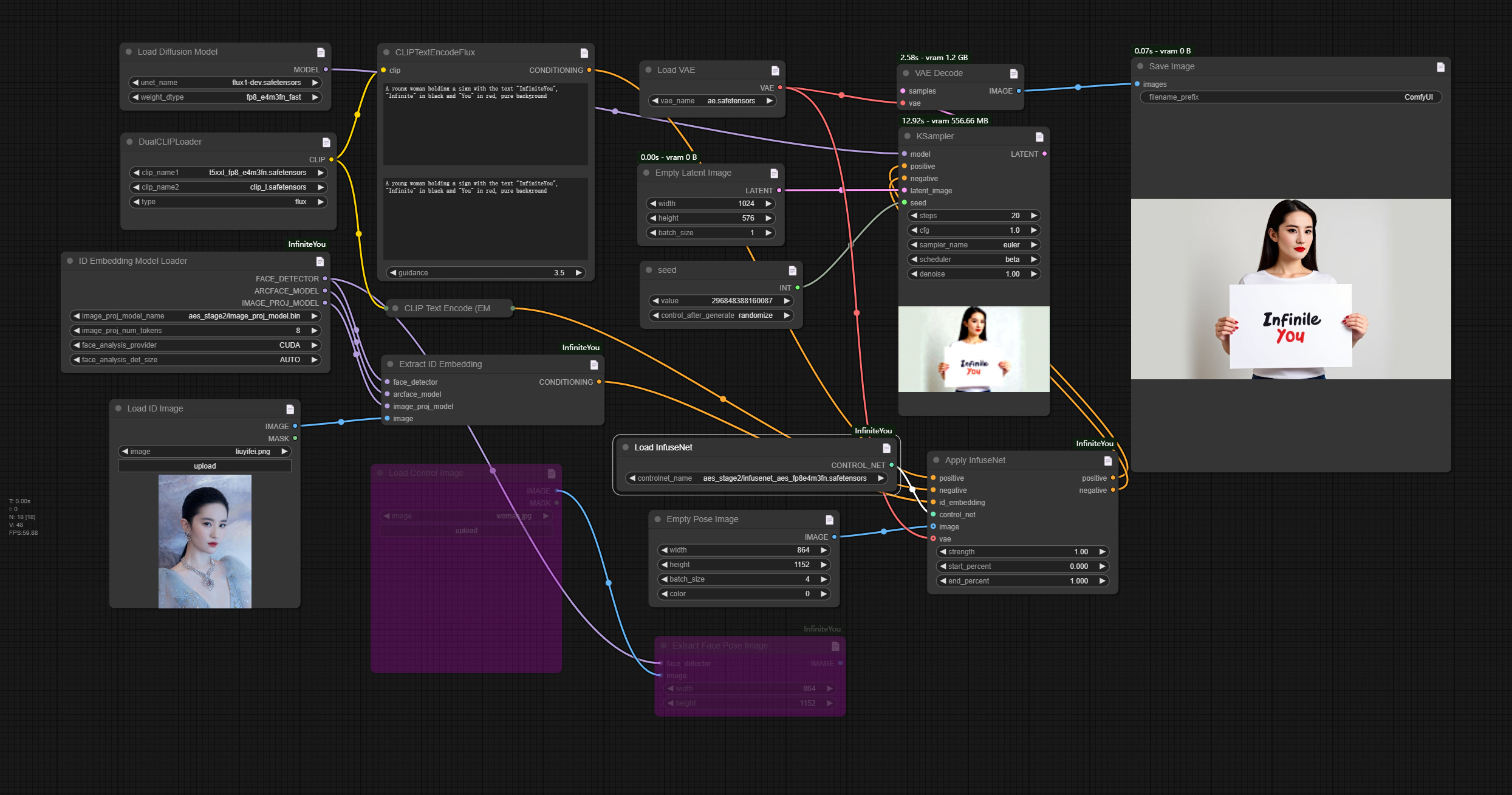This screenshot has width=1512, height=795.
Task: Click the first prompt text box in CLIPTextEncodeFlux
Action: tap(485, 125)
